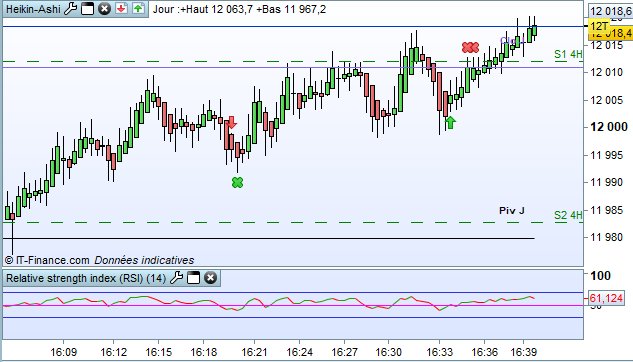Click the RSI 100 scale label

click(600, 276)
